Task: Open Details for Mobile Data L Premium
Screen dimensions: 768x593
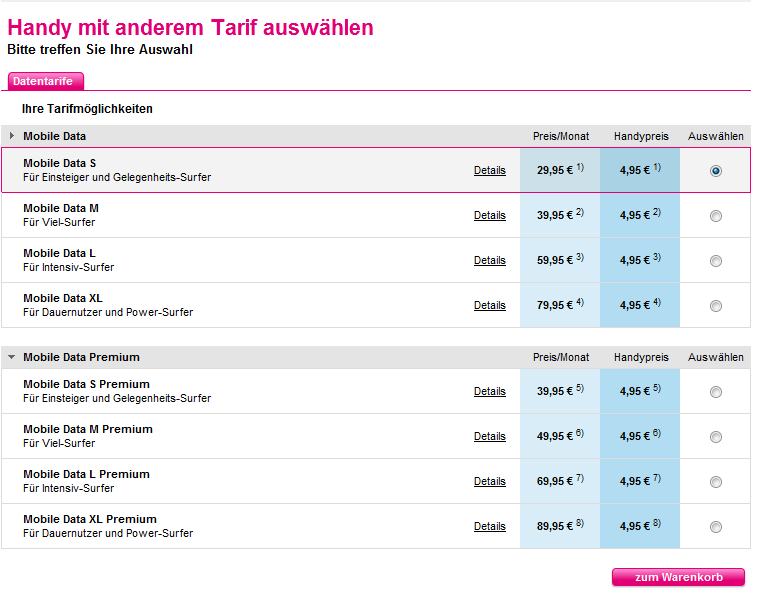Action: [x=490, y=482]
